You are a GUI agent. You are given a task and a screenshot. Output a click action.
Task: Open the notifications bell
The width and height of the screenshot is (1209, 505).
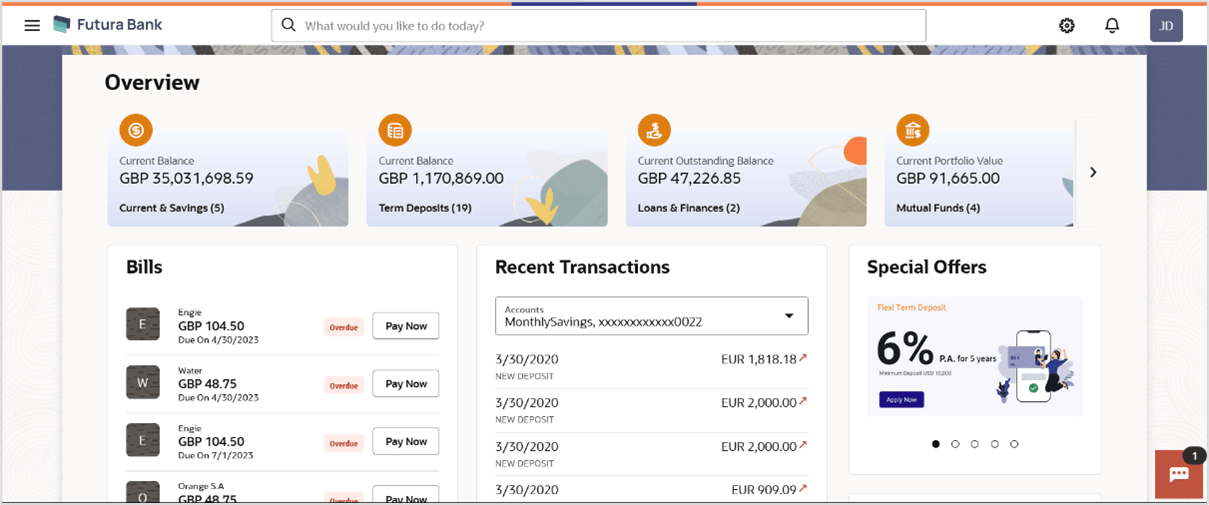(1112, 26)
